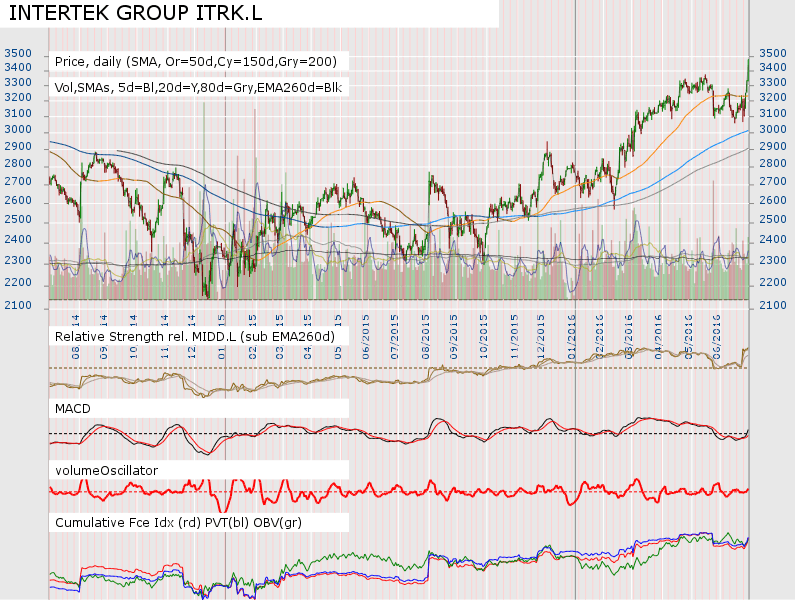Click the 08/2015 date axis label
795x601 pixels.
pos(425,337)
